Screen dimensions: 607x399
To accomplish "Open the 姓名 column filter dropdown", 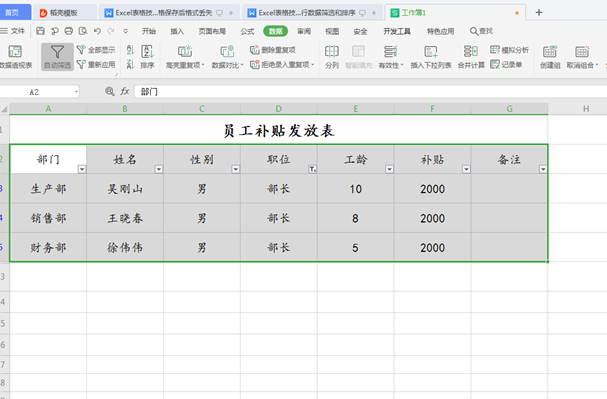I will coord(159,169).
